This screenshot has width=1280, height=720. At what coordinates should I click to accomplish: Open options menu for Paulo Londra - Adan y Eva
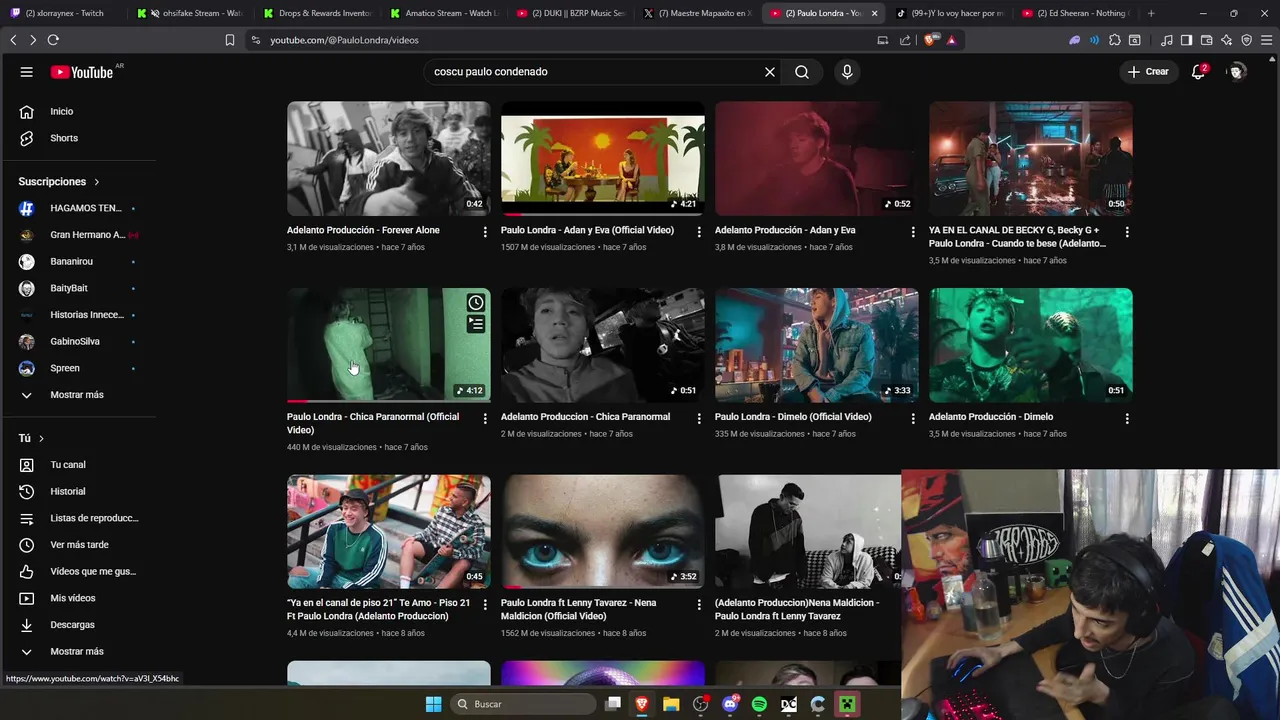(x=699, y=231)
